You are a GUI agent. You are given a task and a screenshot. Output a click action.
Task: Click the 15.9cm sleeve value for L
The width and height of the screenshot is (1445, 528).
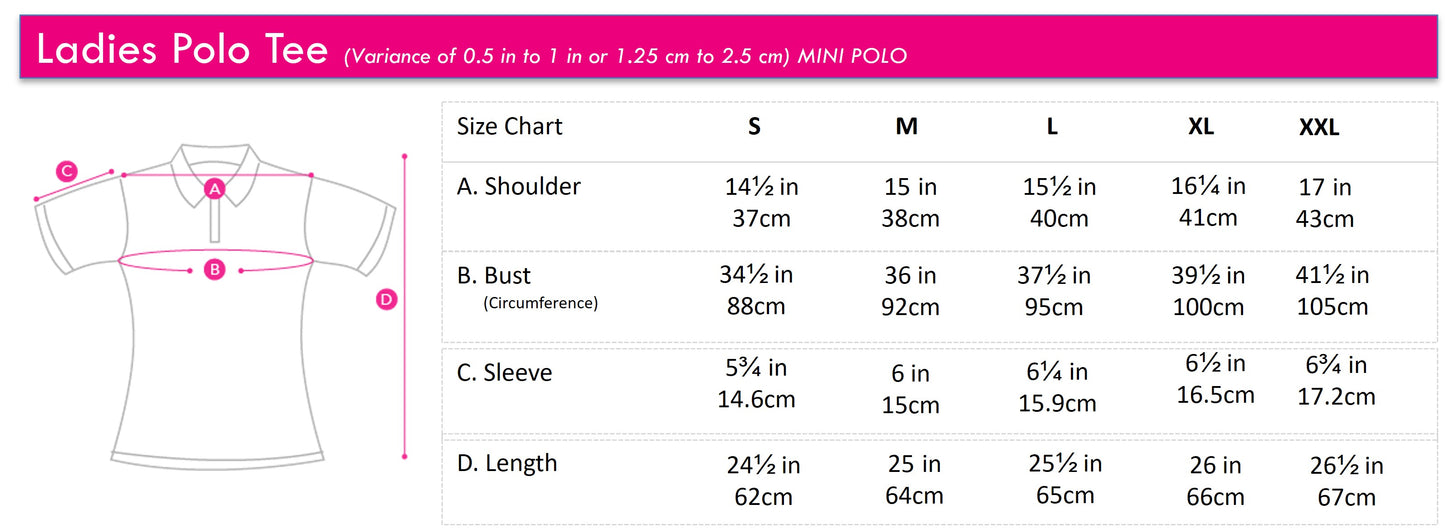(x=1058, y=403)
